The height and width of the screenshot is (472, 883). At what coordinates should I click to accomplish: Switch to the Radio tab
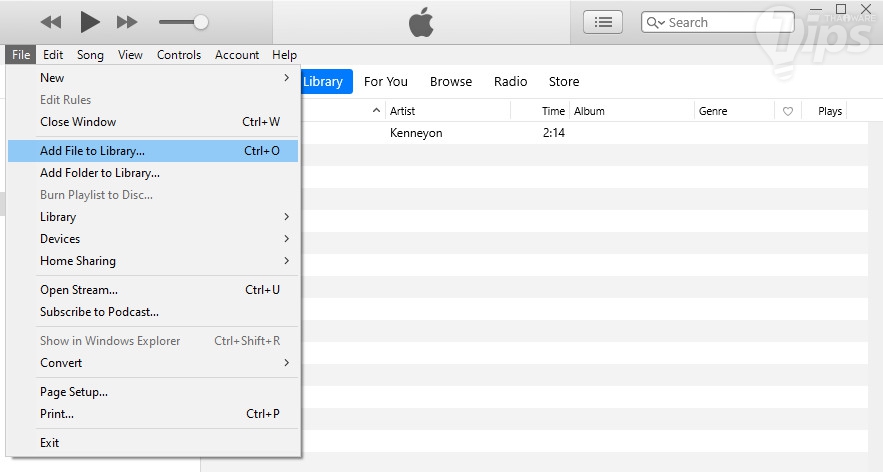coord(511,82)
